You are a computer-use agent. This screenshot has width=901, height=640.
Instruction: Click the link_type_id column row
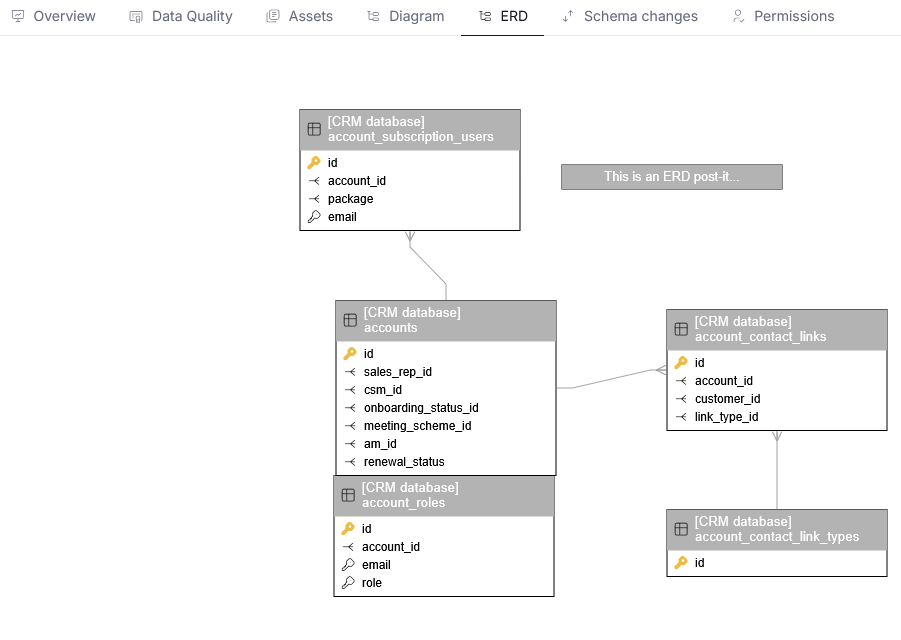click(x=727, y=417)
